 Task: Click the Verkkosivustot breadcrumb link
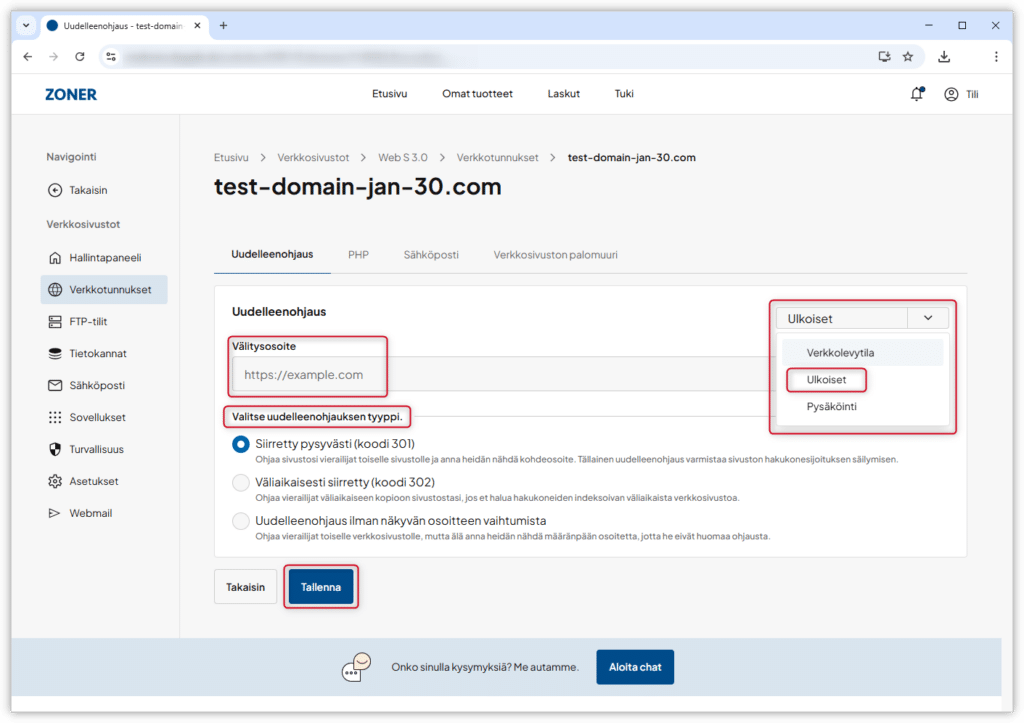point(313,158)
